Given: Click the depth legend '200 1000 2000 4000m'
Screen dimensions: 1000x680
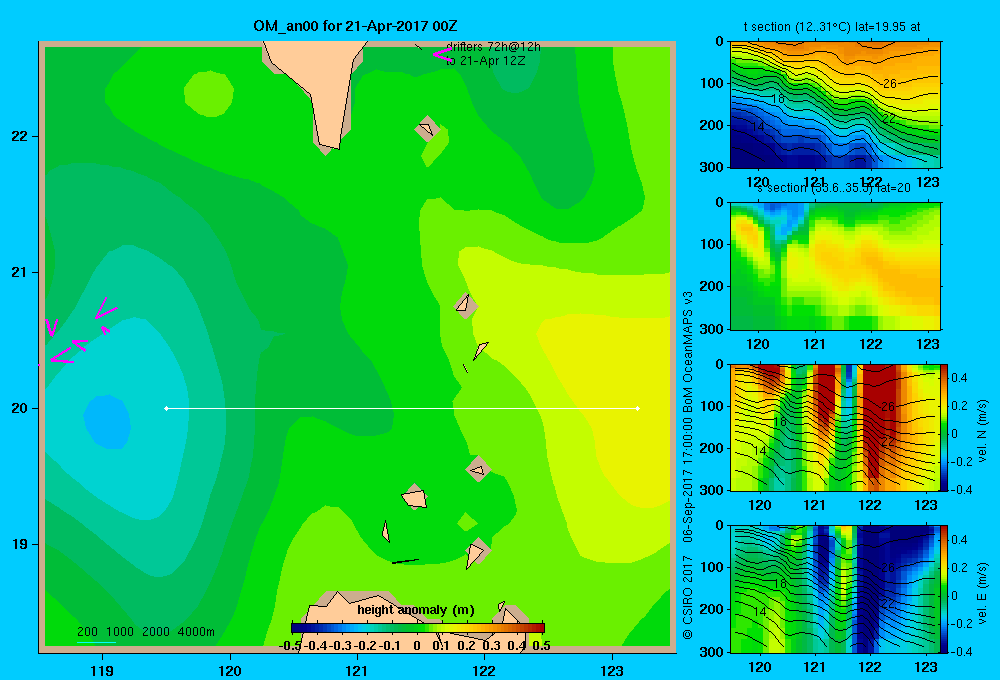Looking at the screenshot, I should pos(145,632).
